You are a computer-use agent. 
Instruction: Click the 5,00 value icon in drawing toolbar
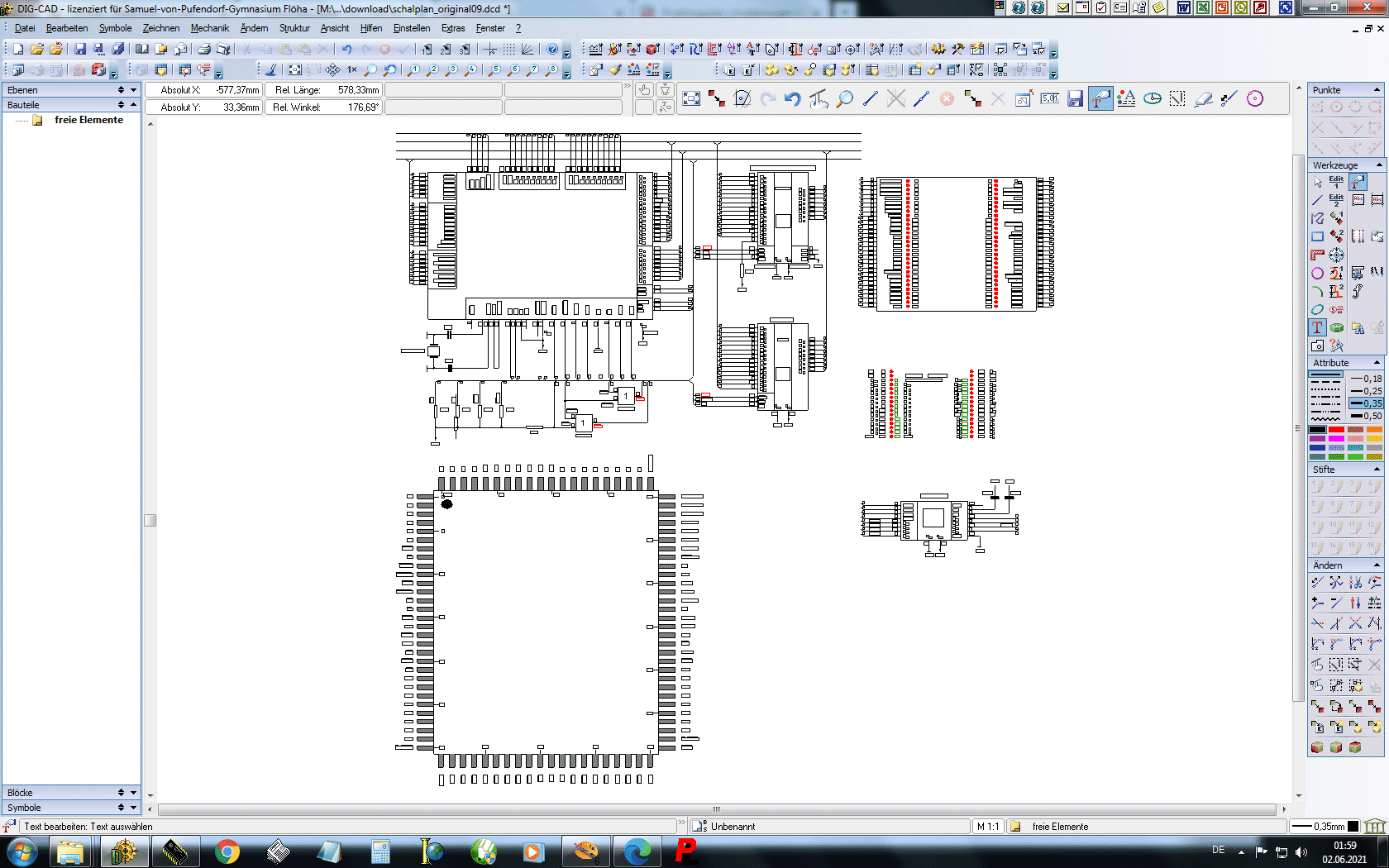(x=1050, y=99)
